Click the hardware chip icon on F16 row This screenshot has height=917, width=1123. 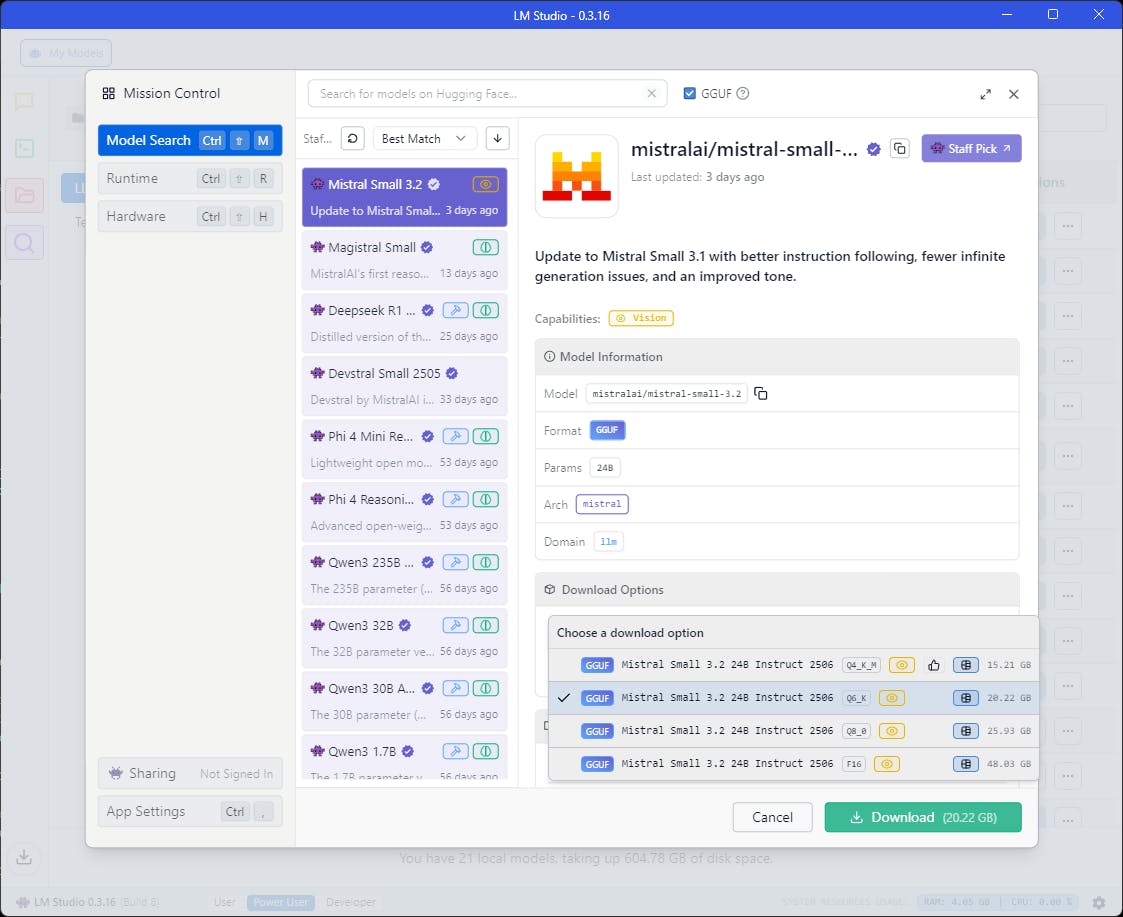pos(965,764)
